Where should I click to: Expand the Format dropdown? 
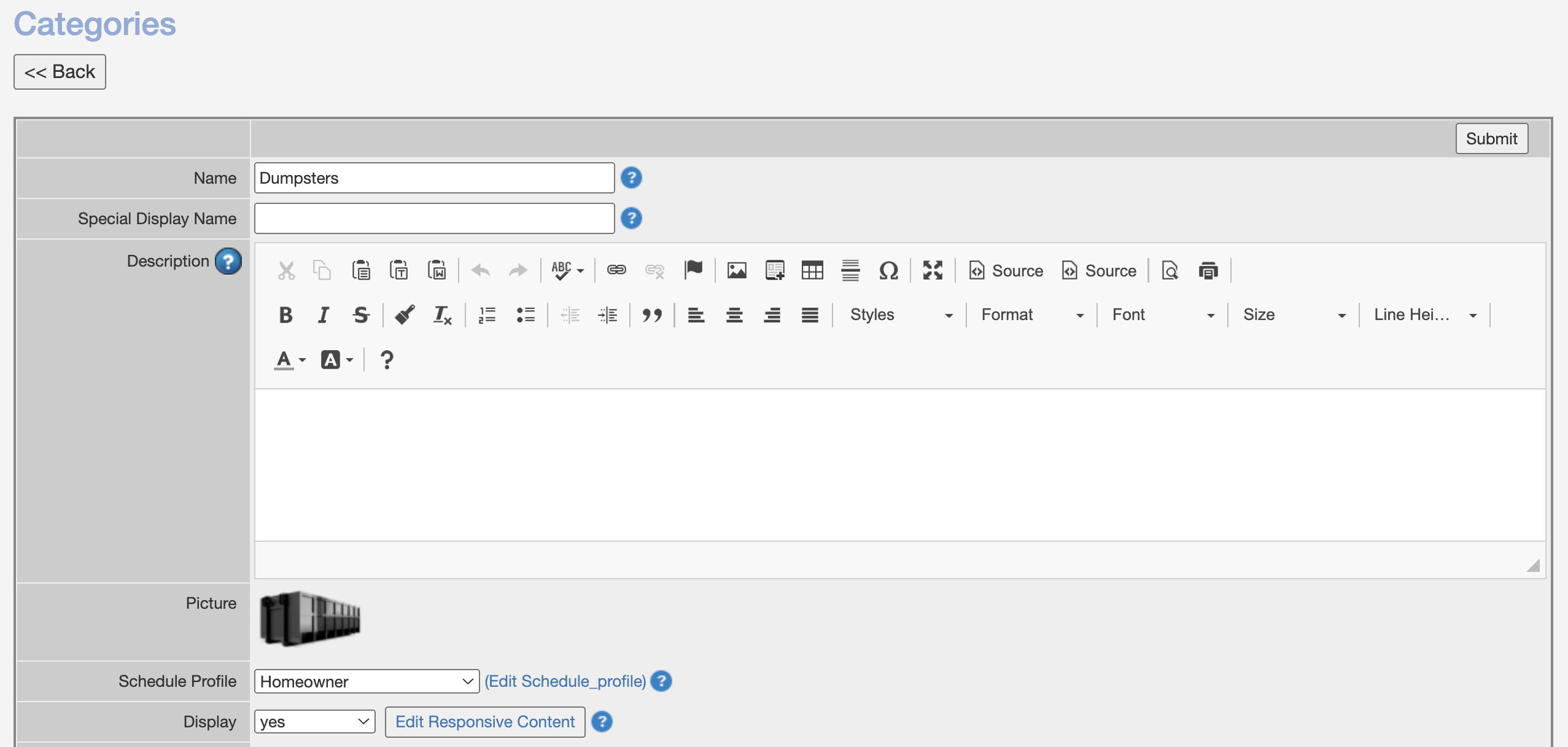pyautogui.click(x=1032, y=315)
